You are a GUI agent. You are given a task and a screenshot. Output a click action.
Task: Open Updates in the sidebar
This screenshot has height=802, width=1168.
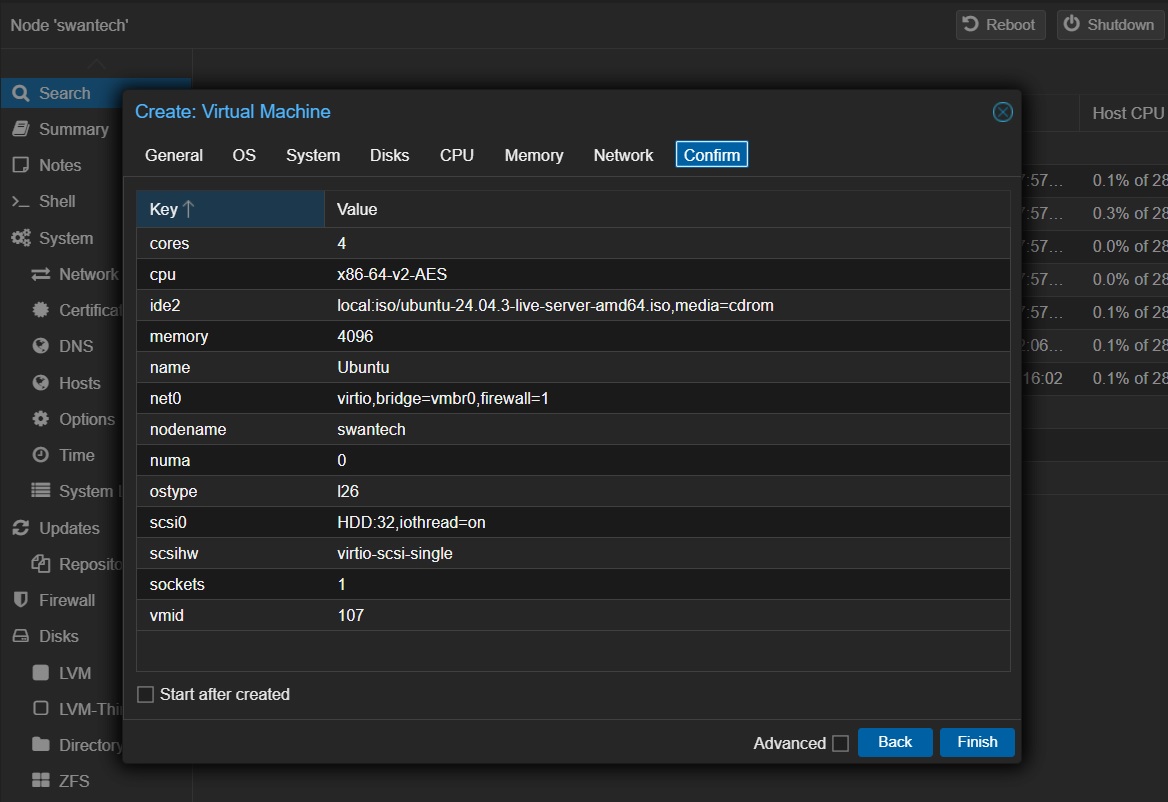[x=69, y=528]
